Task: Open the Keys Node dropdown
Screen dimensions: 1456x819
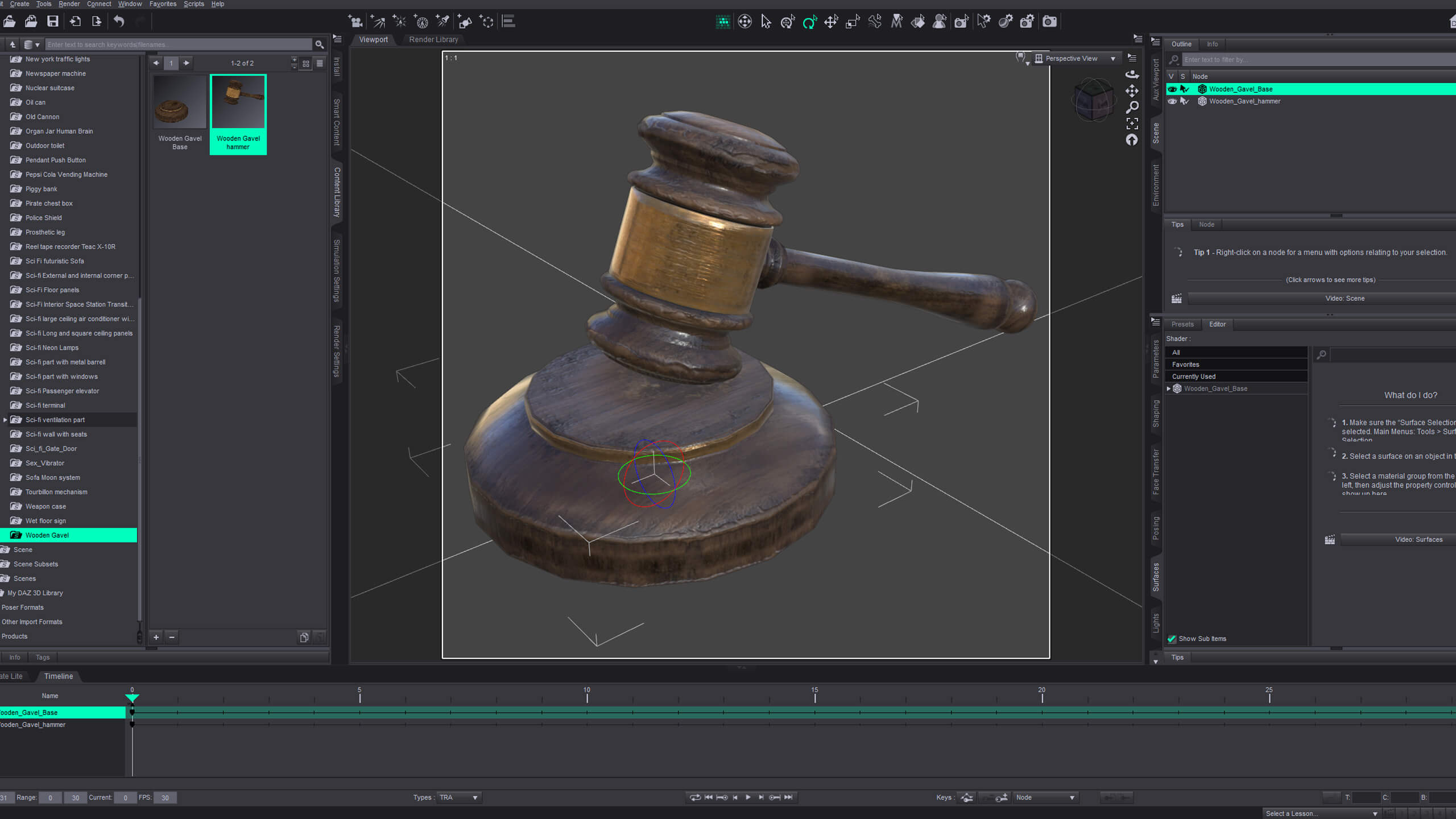Action: pyautogui.click(x=1045, y=797)
